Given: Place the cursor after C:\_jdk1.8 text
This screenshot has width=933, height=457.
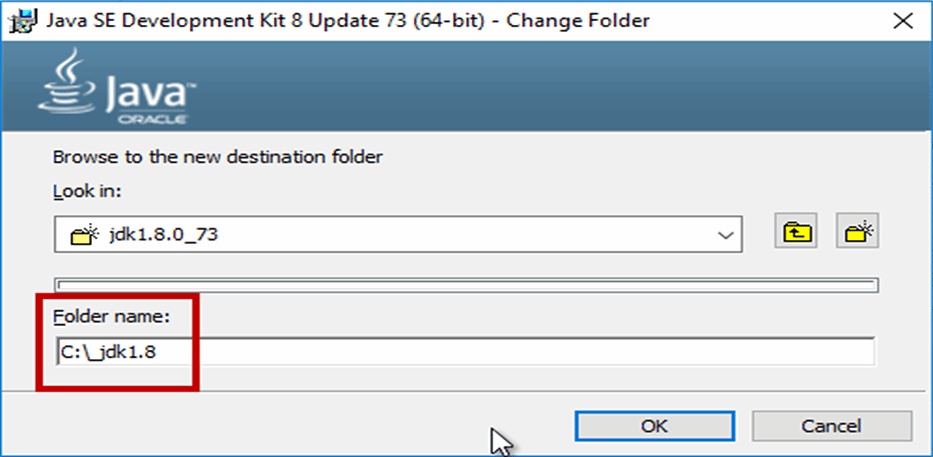Looking at the screenshot, I should [x=157, y=352].
